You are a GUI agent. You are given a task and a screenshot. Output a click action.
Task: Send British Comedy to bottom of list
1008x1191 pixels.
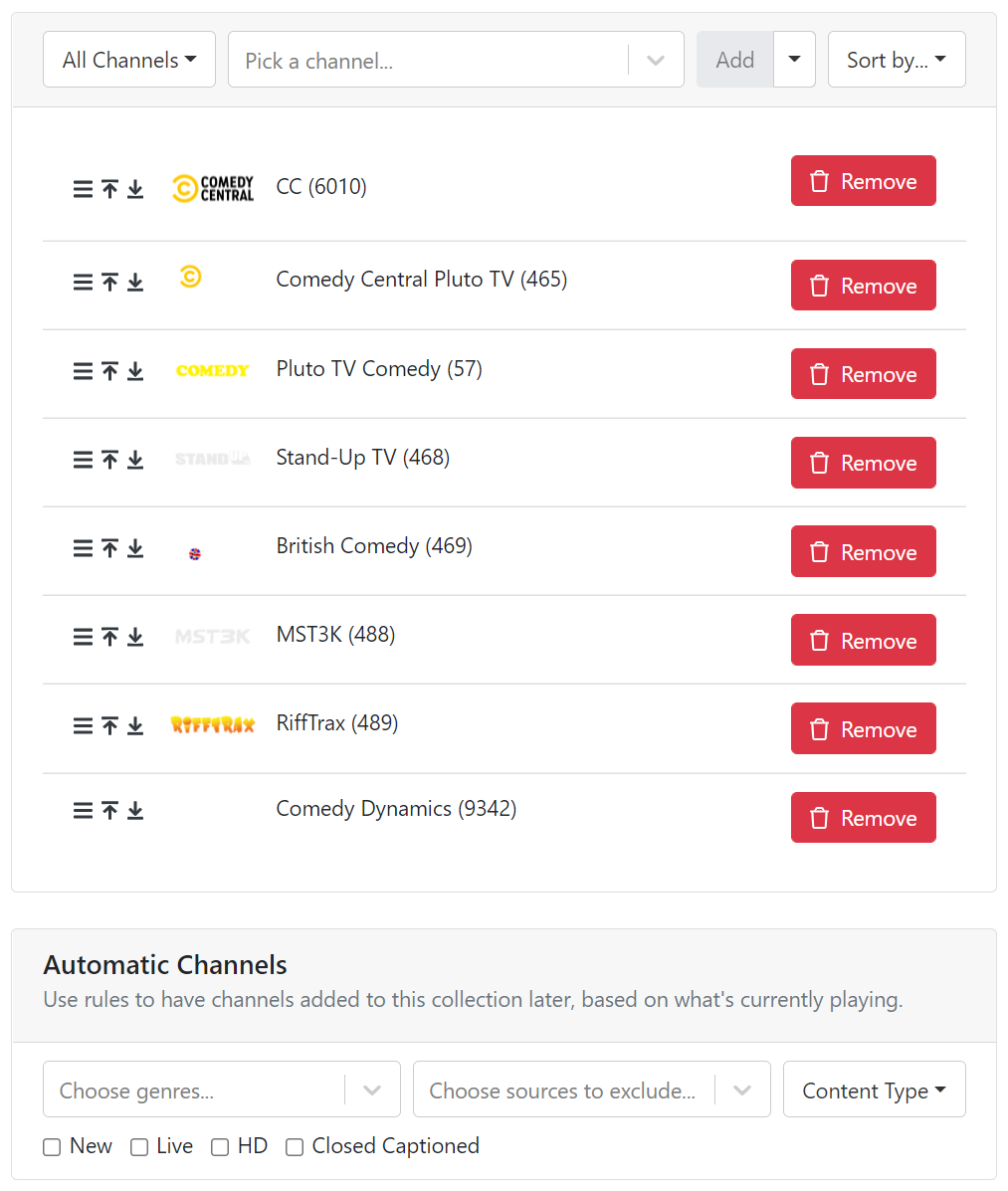pyautogui.click(x=135, y=548)
